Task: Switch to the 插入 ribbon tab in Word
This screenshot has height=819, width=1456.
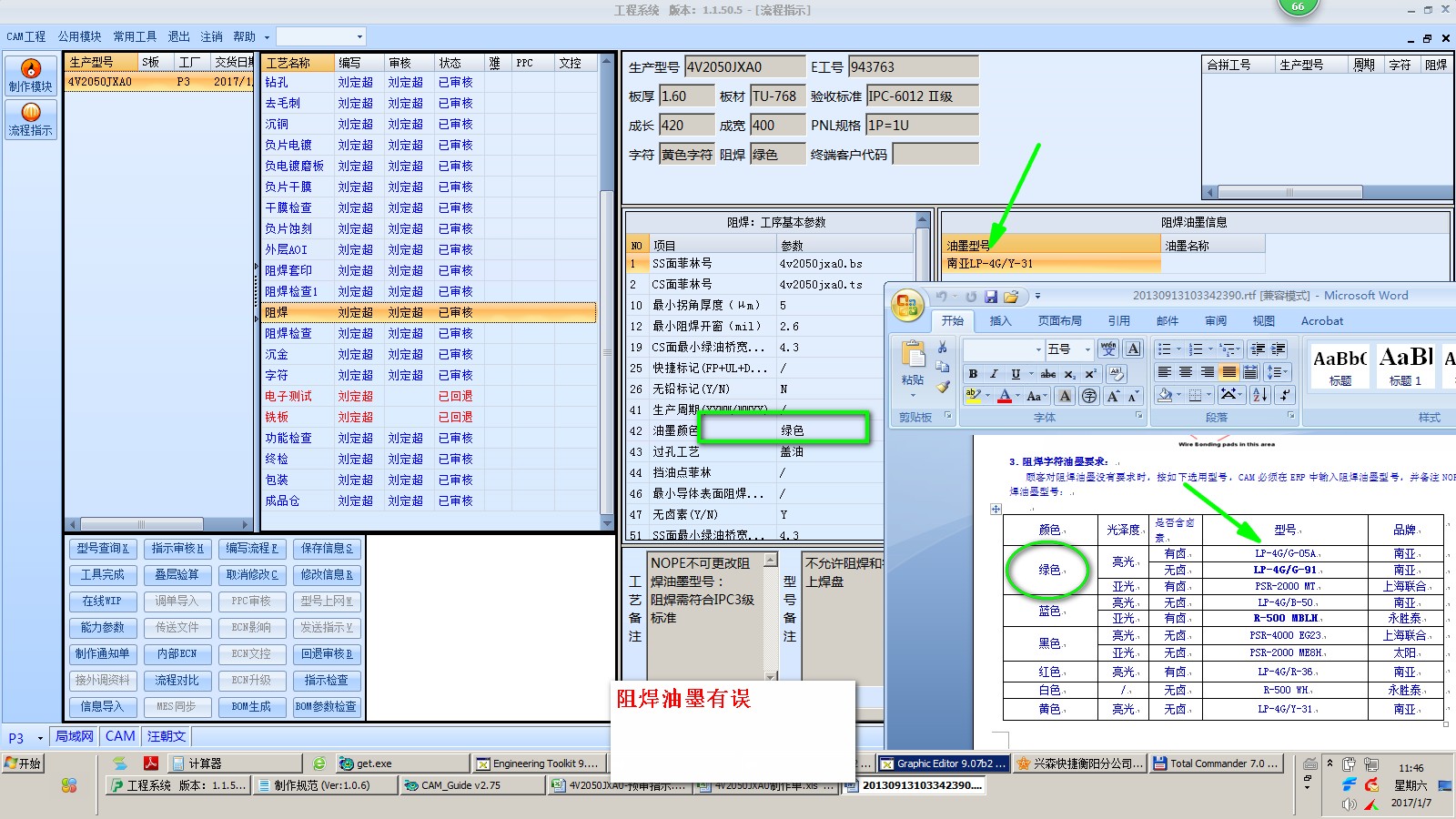Action: 1000,320
